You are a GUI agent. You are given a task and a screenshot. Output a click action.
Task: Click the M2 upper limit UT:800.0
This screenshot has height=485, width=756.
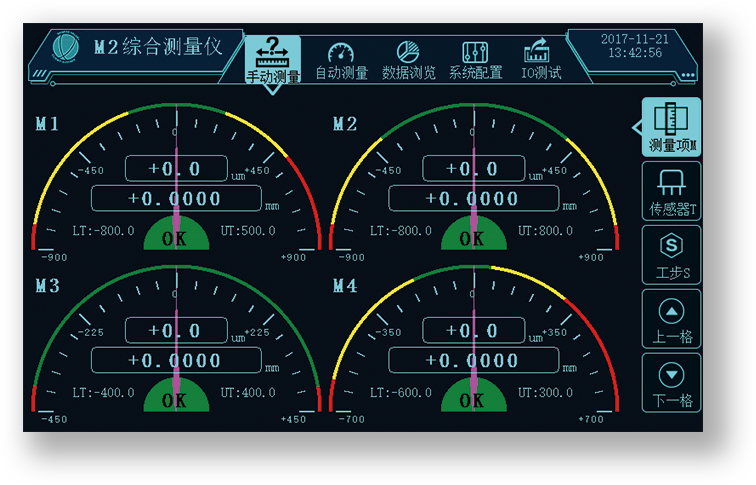pos(545,231)
